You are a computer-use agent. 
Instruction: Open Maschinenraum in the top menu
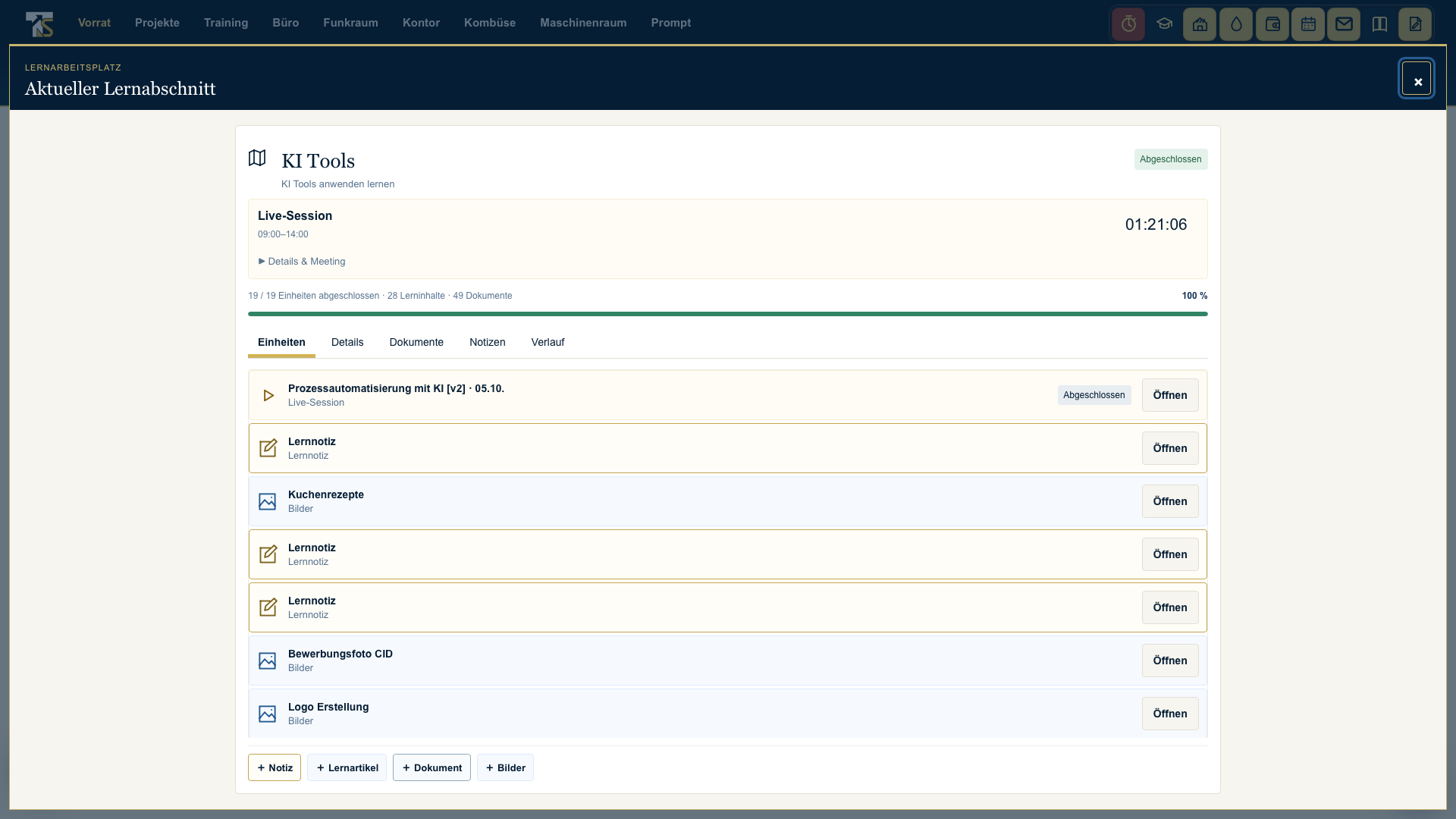pos(583,23)
